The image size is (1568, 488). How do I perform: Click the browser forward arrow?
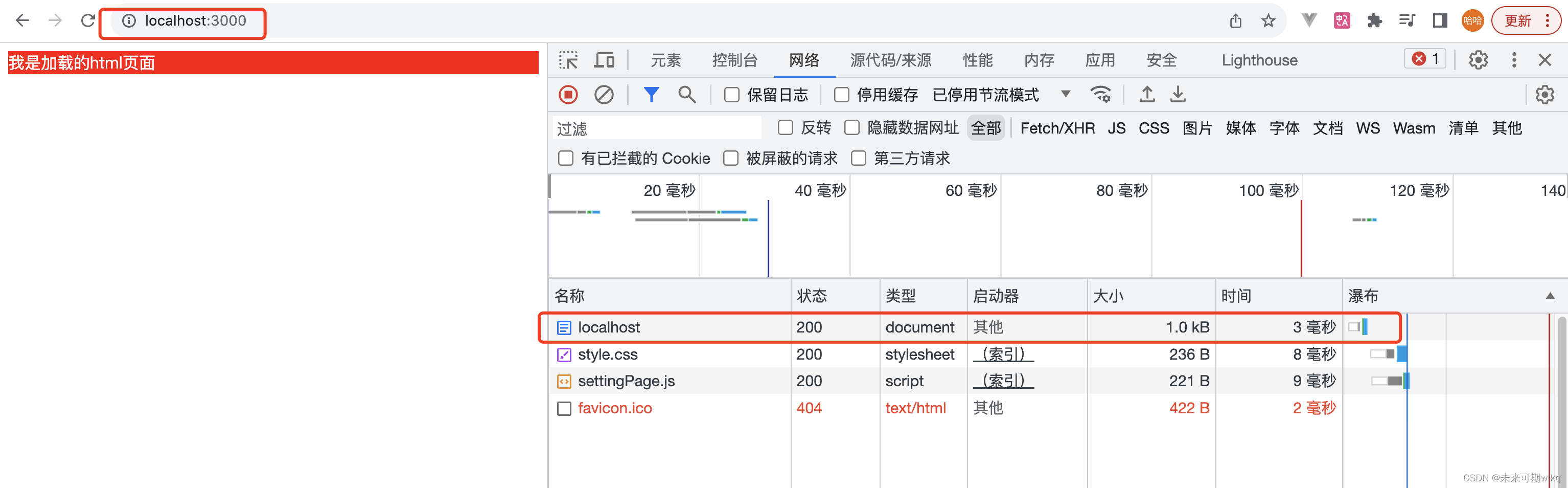(x=55, y=20)
